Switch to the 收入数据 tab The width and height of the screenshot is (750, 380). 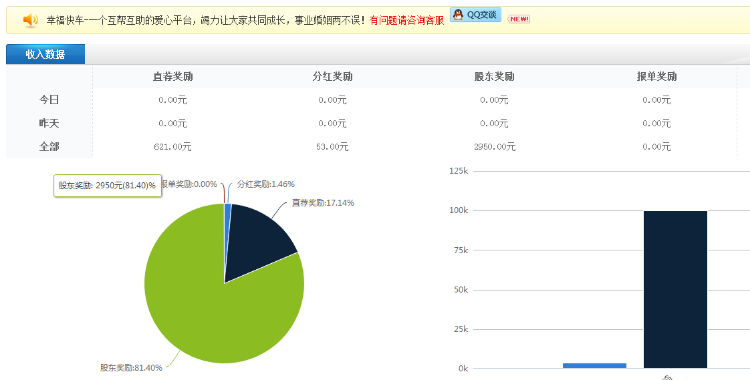point(45,54)
